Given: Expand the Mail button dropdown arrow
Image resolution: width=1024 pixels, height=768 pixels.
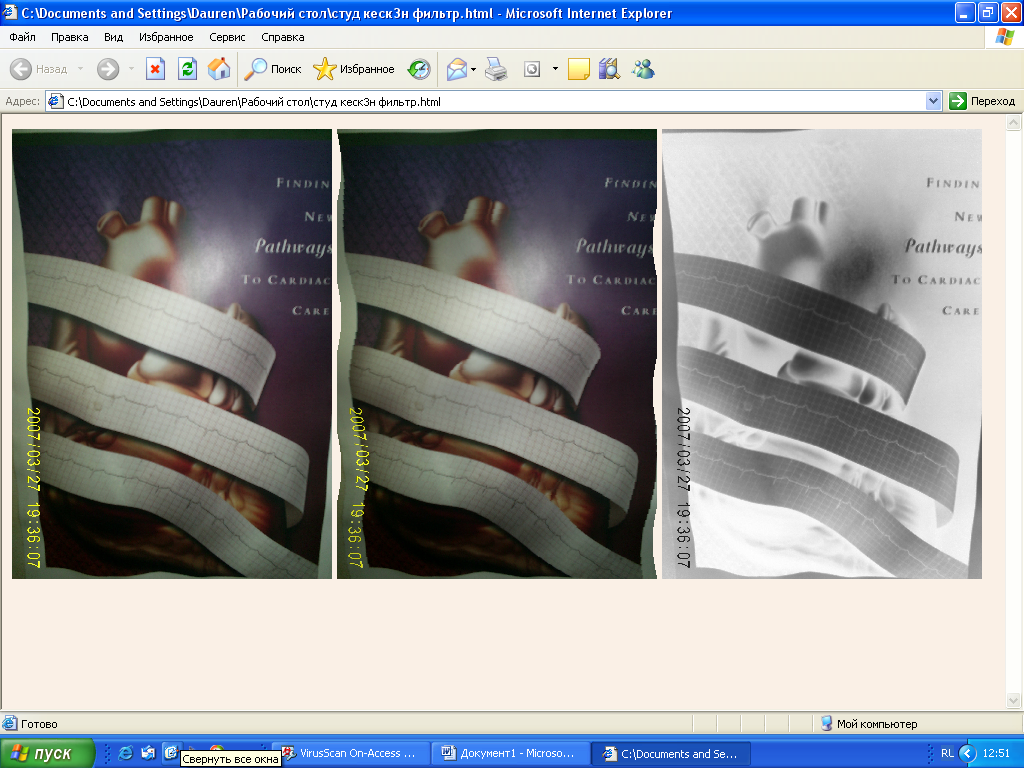Looking at the screenshot, I should pos(473,69).
